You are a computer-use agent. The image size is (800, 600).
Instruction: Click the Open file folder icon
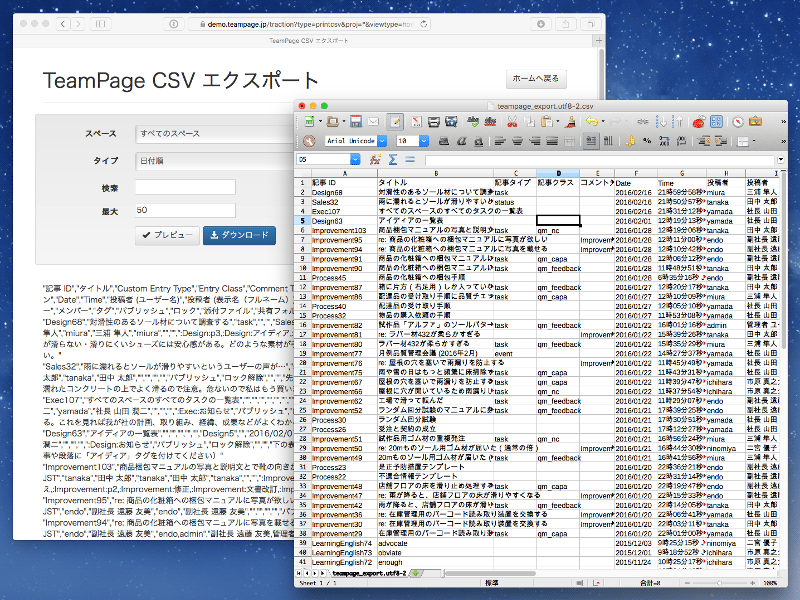point(333,121)
